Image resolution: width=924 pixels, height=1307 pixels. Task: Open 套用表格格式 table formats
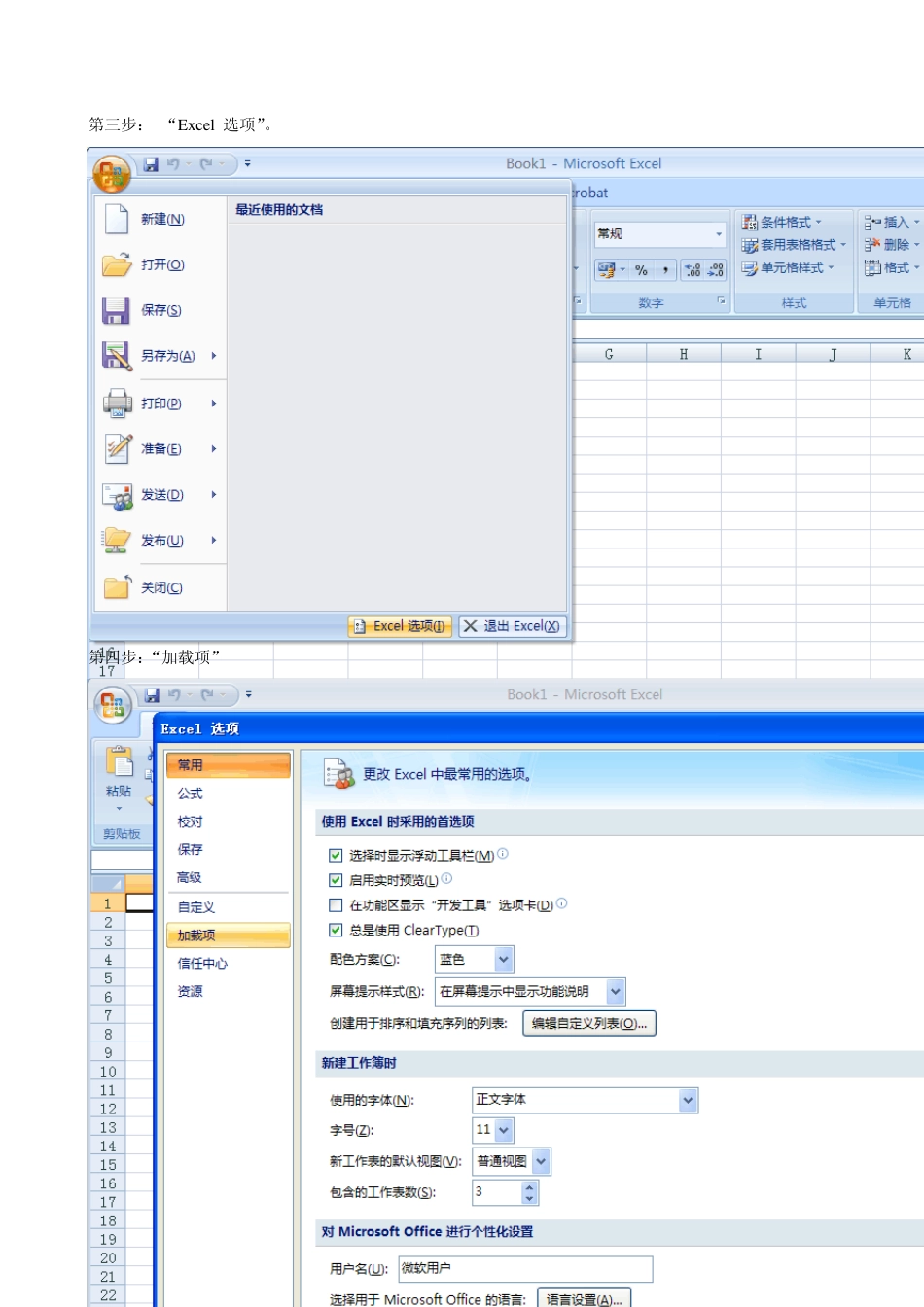(x=794, y=245)
